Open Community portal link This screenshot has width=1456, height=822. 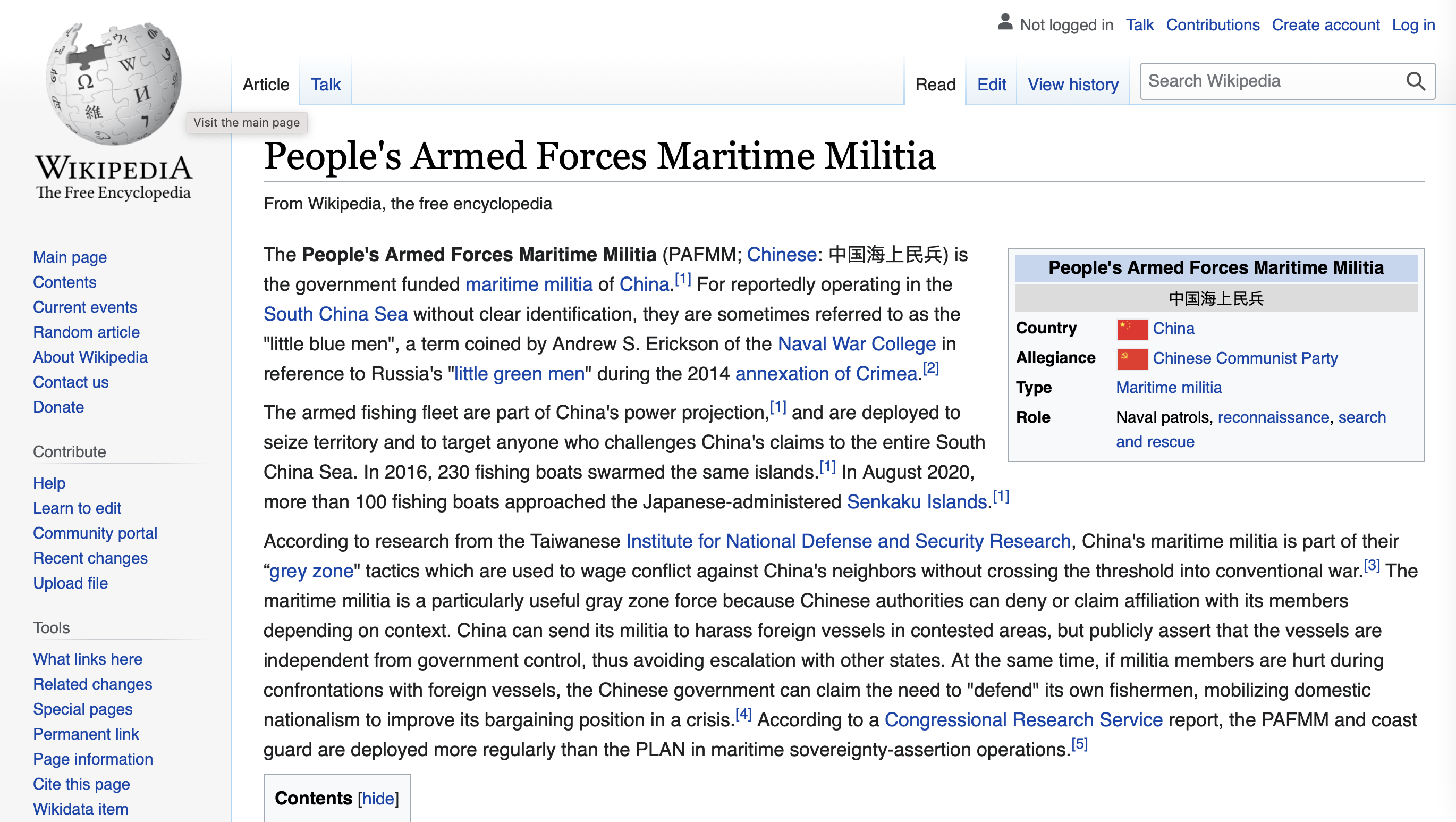click(95, 533)
